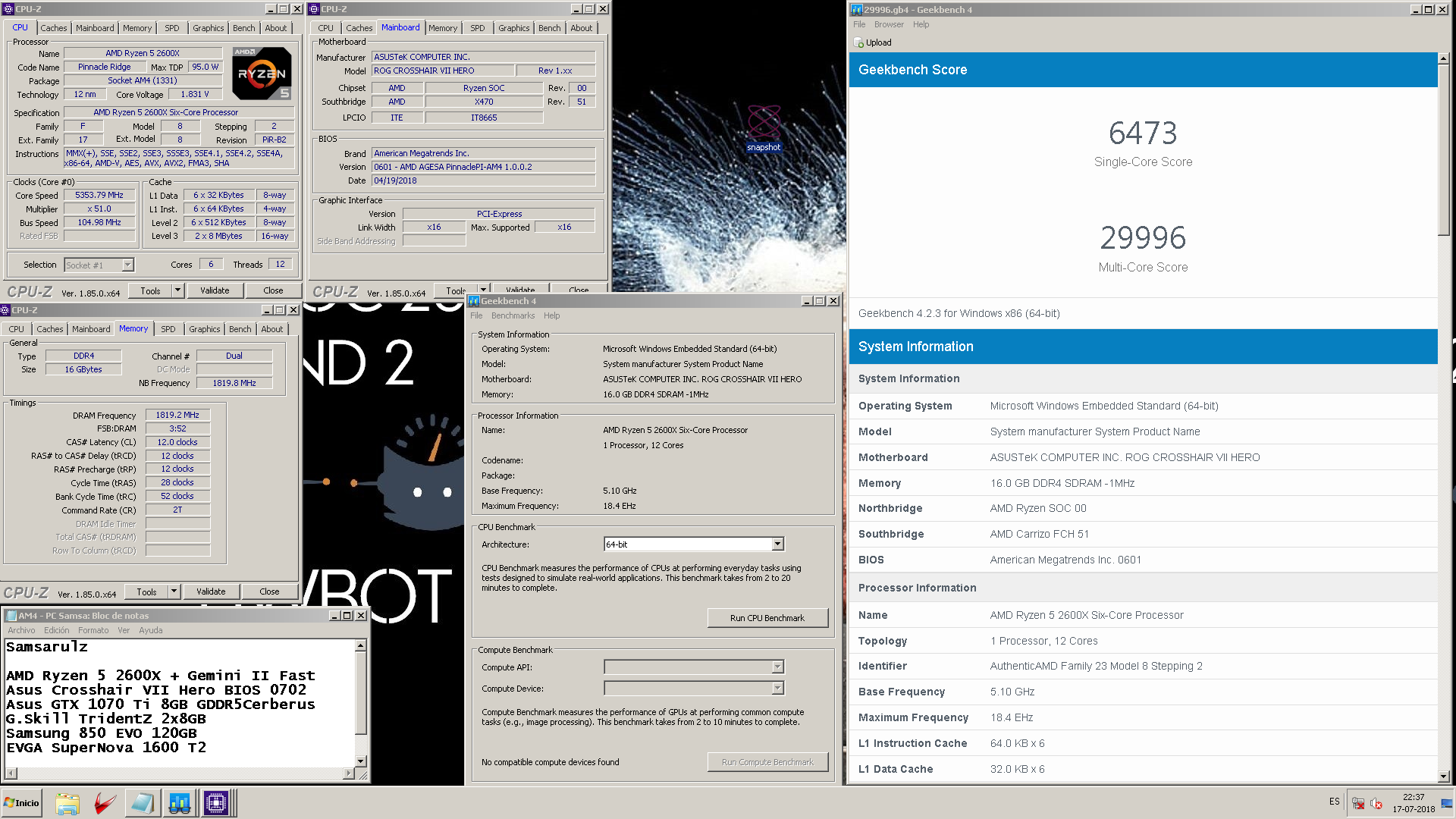Click the Upload button in Geekbench results
1456x819 pixels.
pyautogui.click(x=873, y=42)
